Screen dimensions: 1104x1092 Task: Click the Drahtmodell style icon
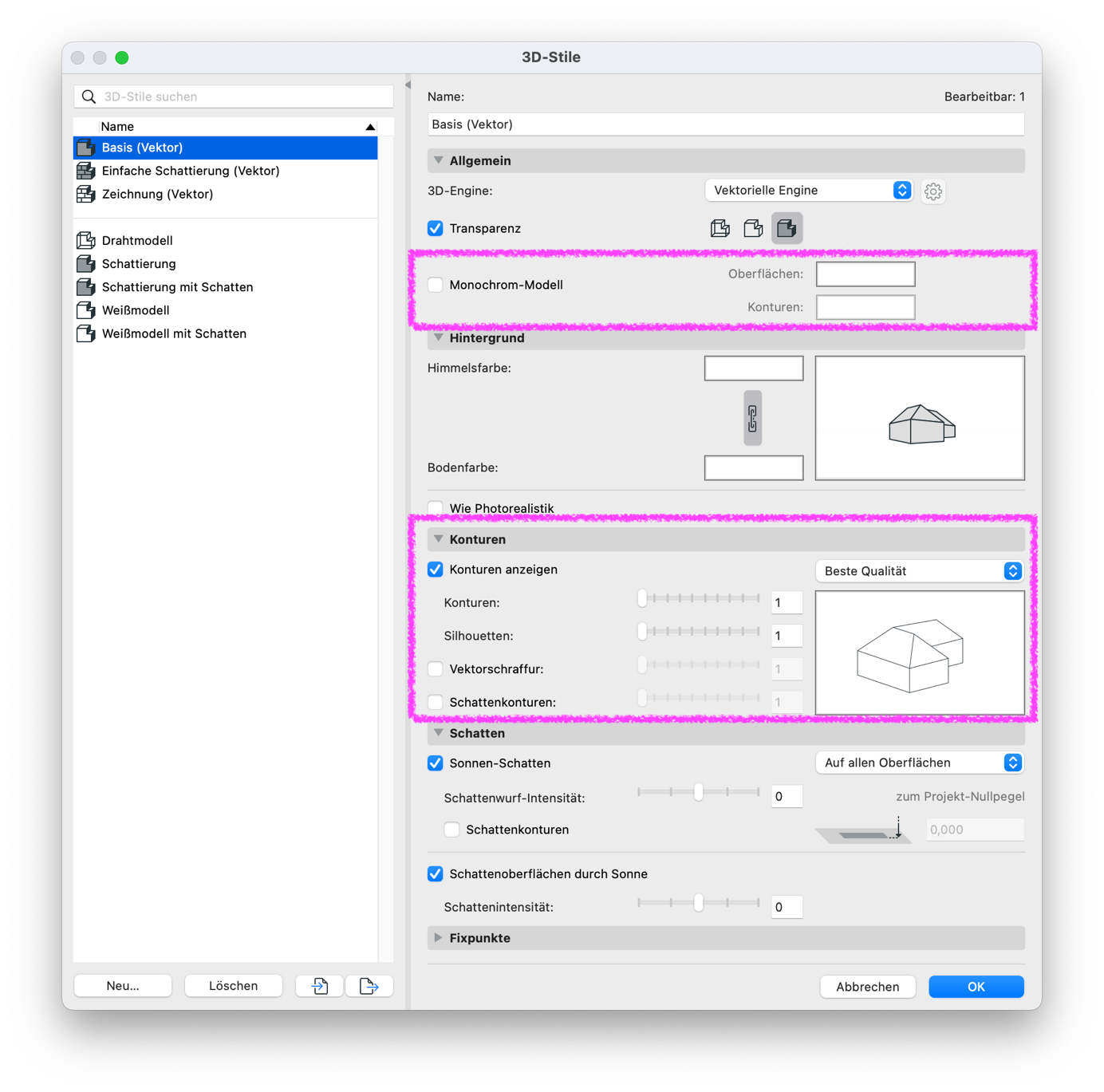pyautogui.click(x=85, y=240)
